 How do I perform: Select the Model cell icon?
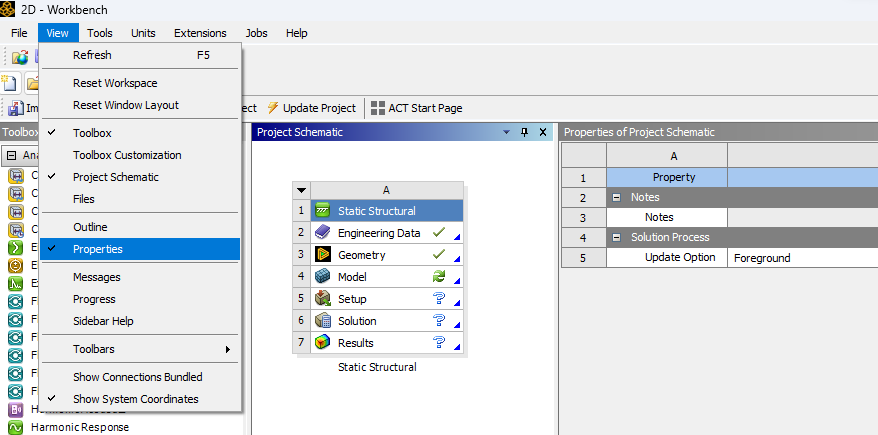coord(322,277)
